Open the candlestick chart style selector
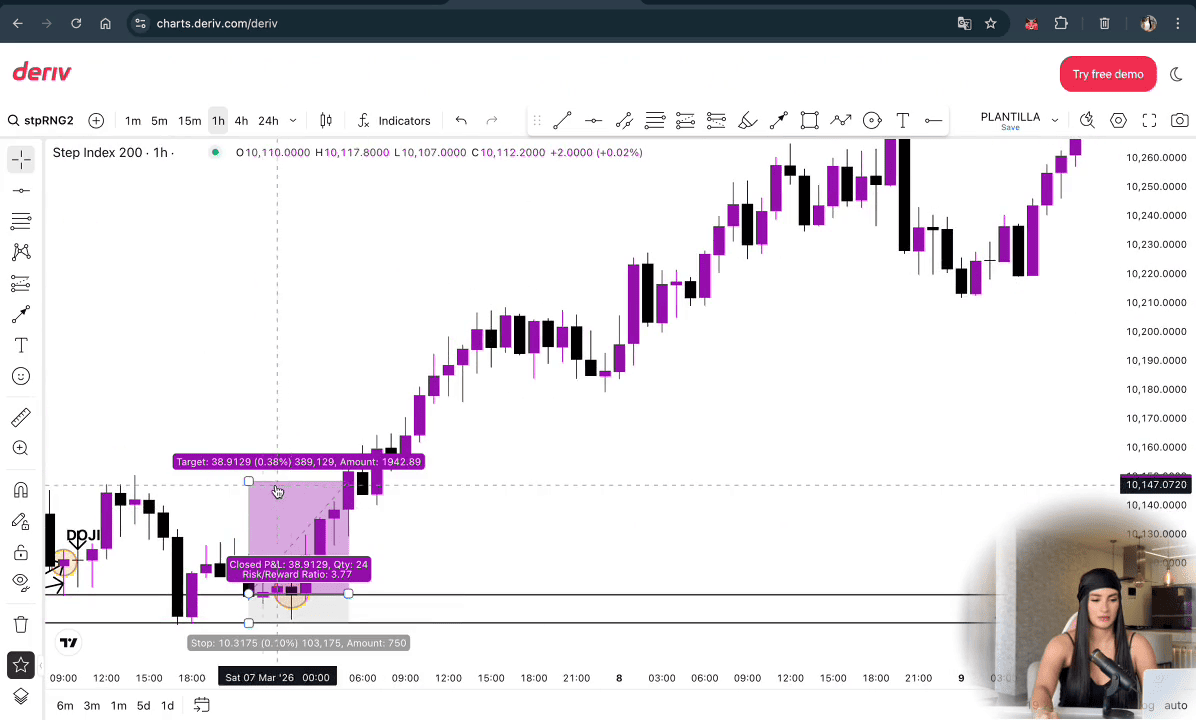Screen dimensions: 1196x720 [326, 121]
